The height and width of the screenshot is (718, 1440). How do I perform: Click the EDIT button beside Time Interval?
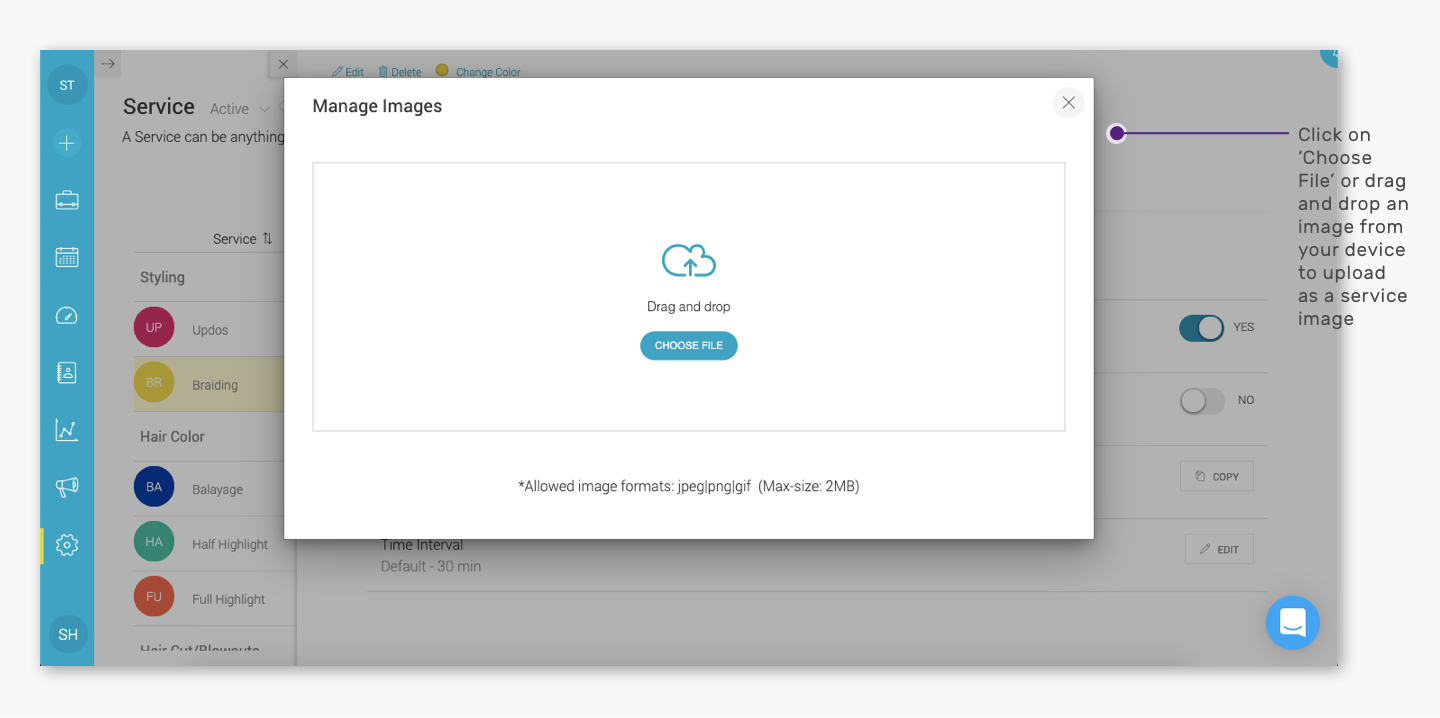tap(1219, 549)
